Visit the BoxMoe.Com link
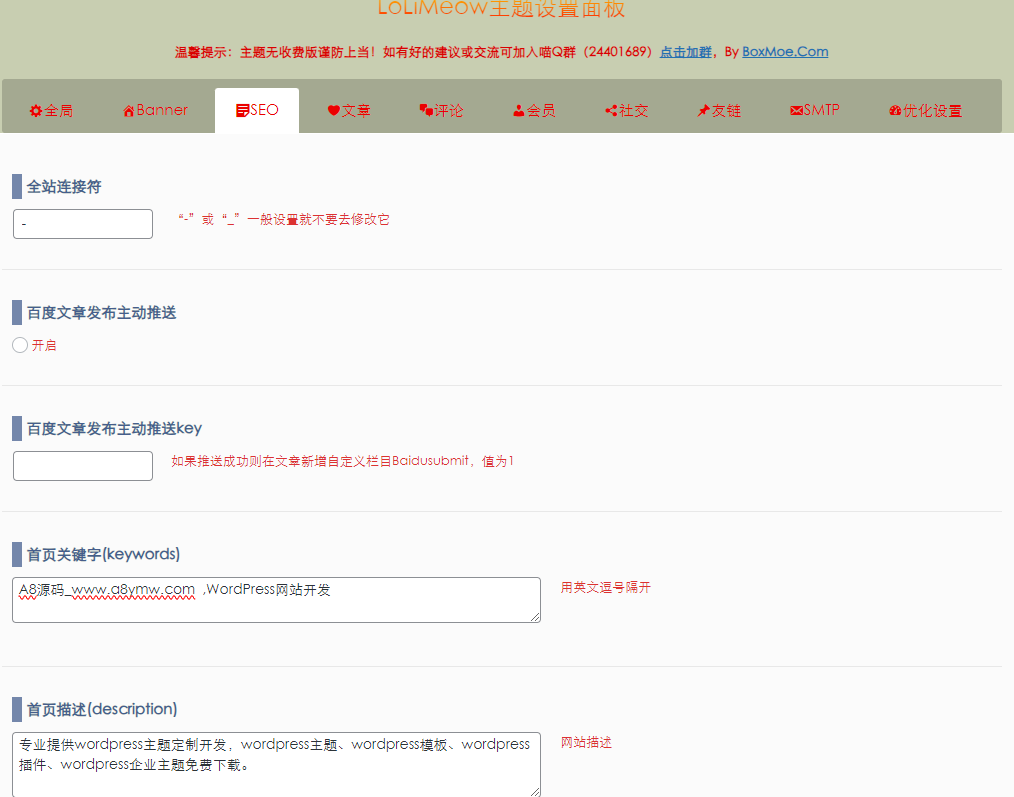This screenshot has width=1014, height=797. click(x=785, y=52)
